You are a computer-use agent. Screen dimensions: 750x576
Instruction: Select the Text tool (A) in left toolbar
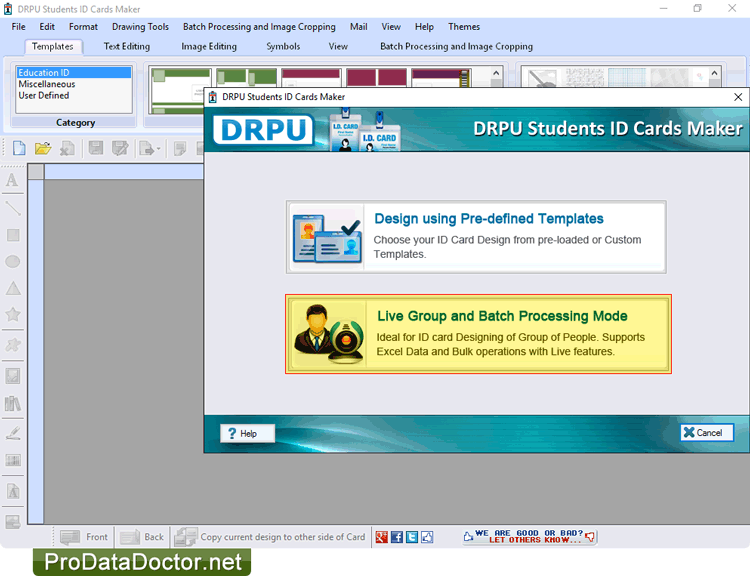[x=12, y=180]
